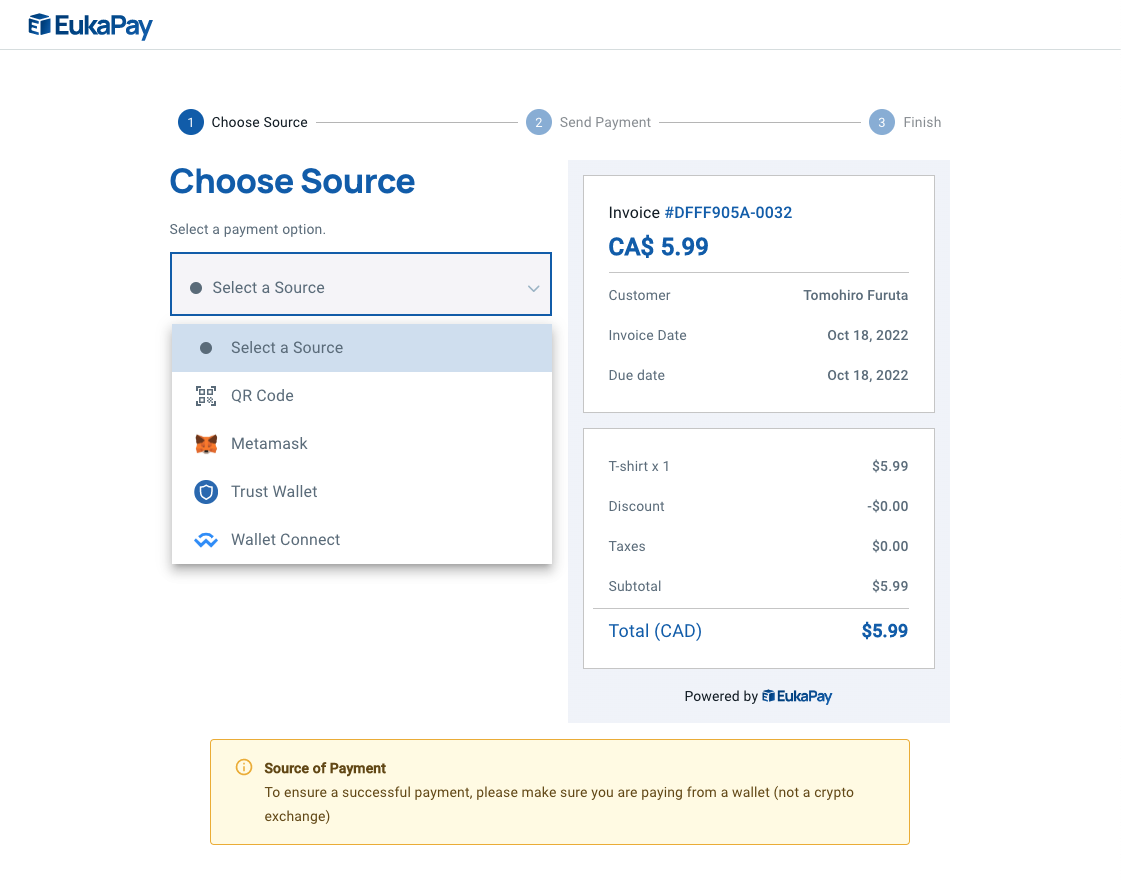This screenshot has height=880, width=1121.
Task: Click the T-shirt price $5.99
Action: [890, 466]
